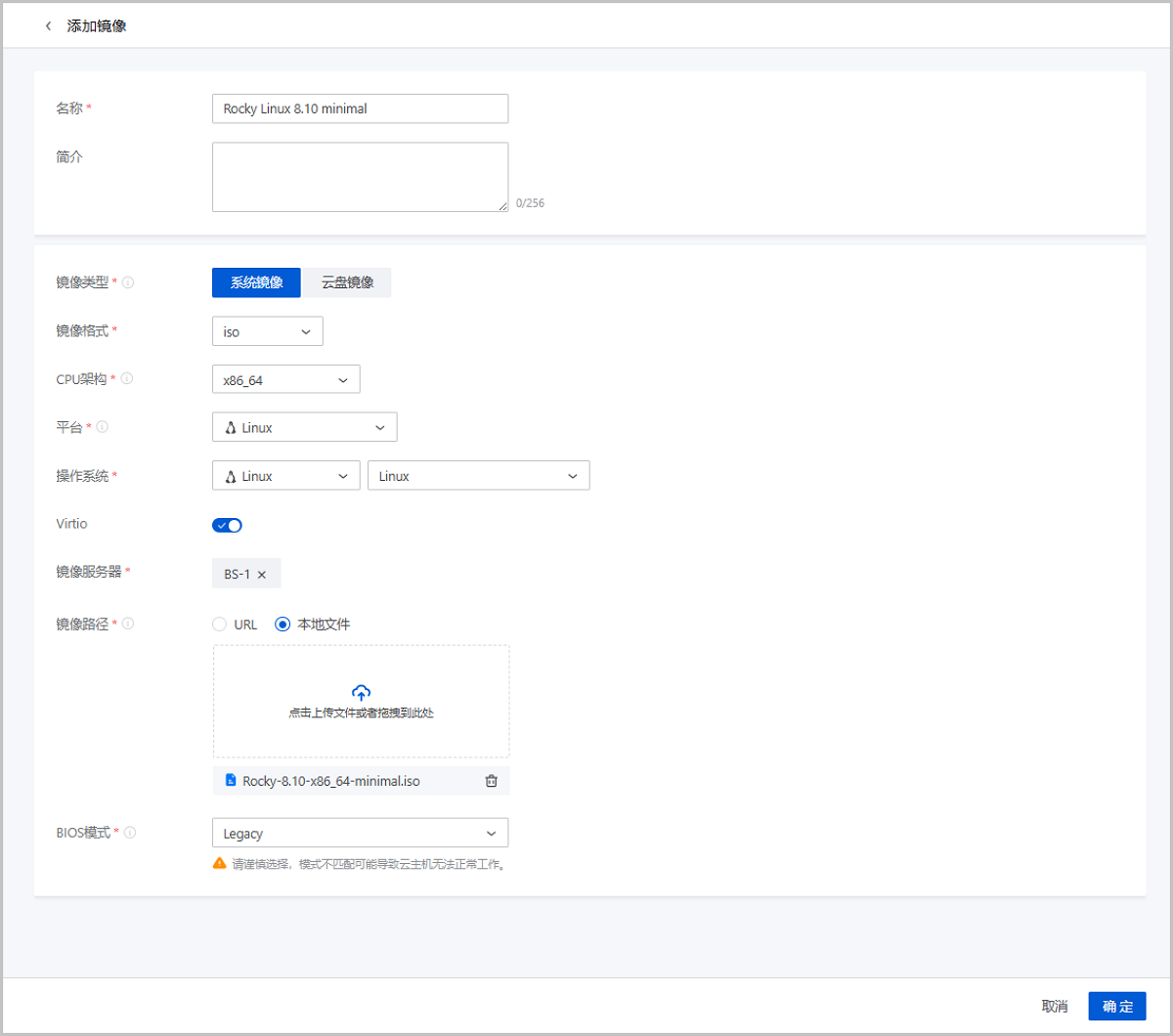Open the 镜像格式 iso dropdown
This screenshot has height=1036, width=1173.
tap(267, 331)
